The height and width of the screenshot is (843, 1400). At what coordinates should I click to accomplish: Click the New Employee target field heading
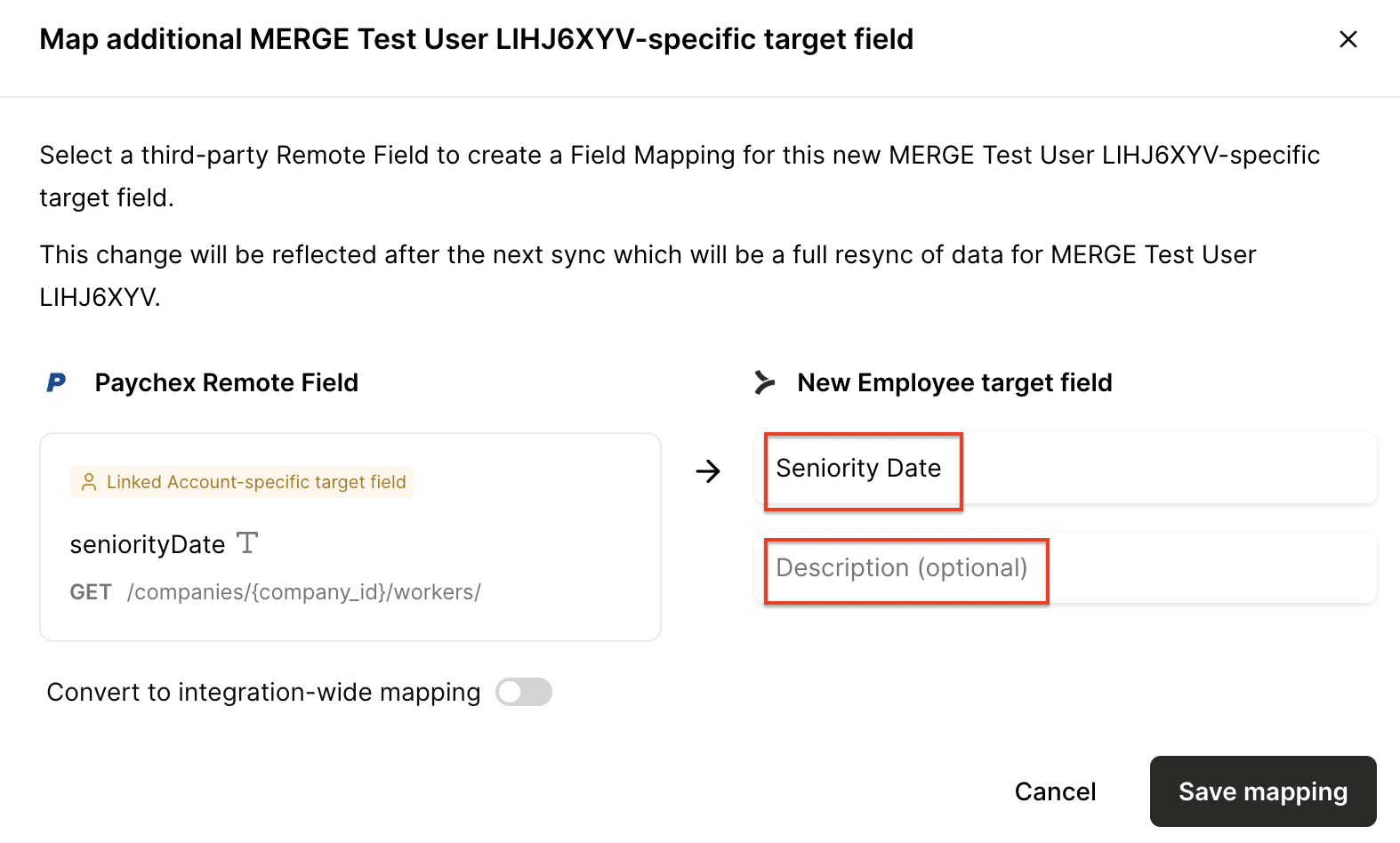954,382
